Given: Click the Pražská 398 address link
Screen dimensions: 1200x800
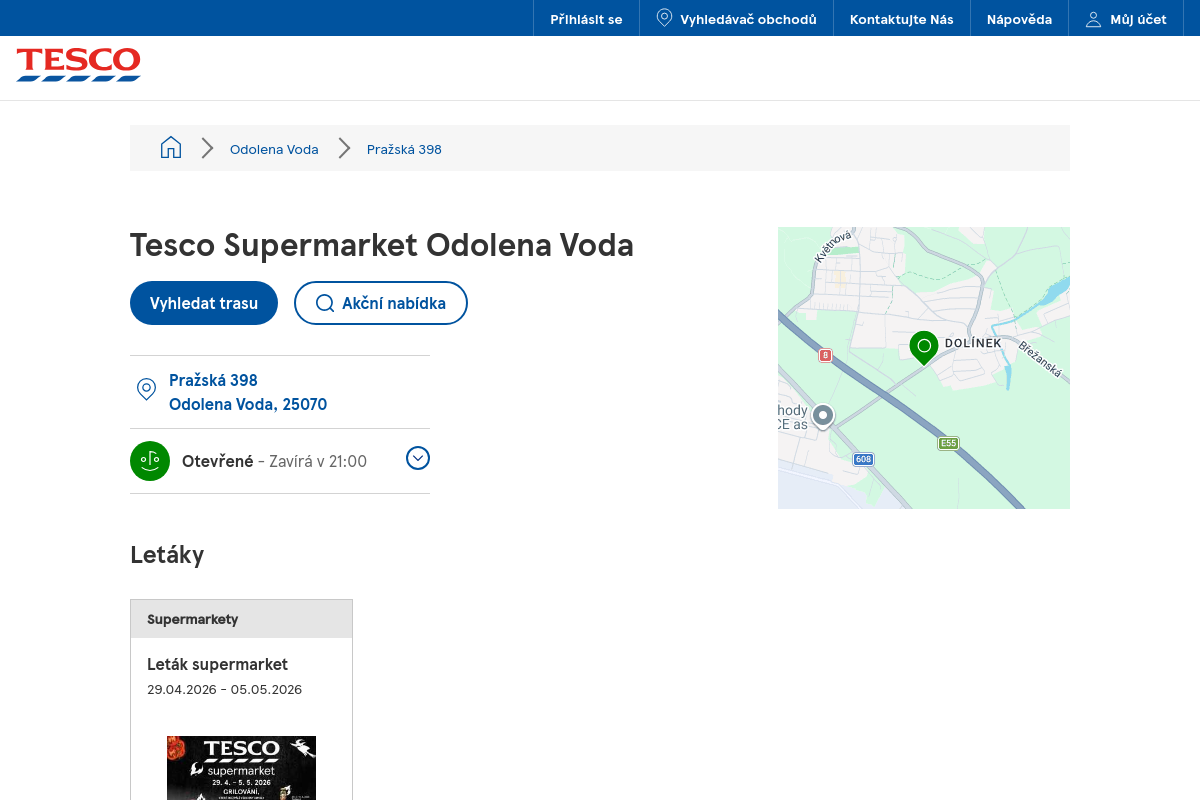Looking at the screenshot, I should (213, 380).
